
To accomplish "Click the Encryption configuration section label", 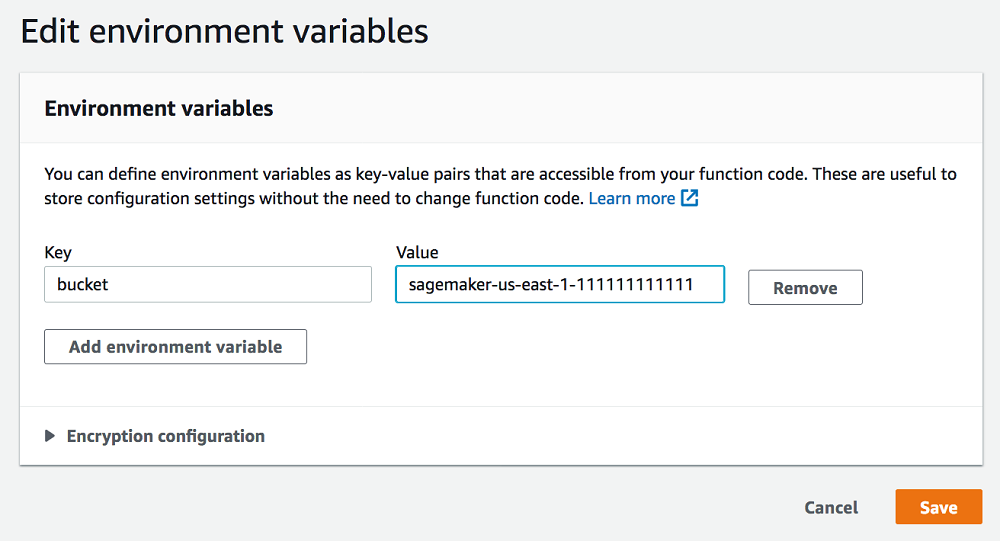I will point(165,436).
